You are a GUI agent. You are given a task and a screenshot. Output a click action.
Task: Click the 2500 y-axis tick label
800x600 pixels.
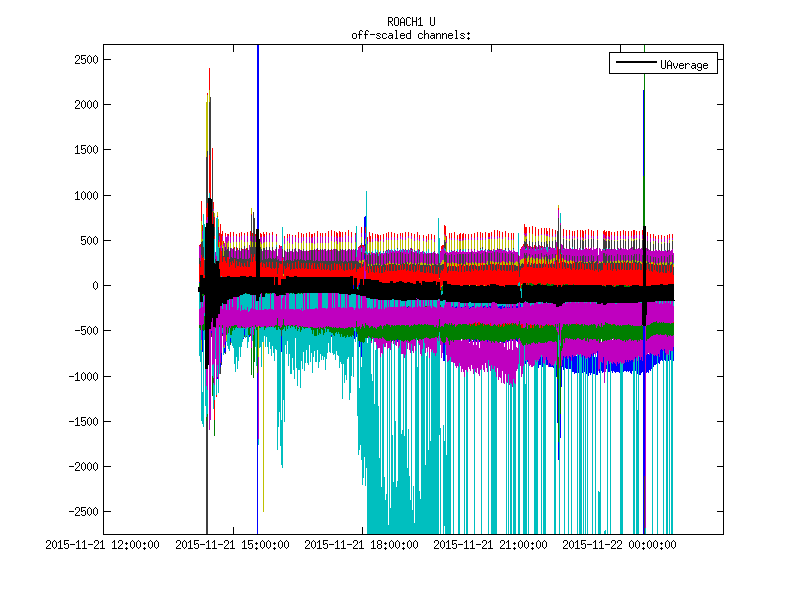[84, 60]
